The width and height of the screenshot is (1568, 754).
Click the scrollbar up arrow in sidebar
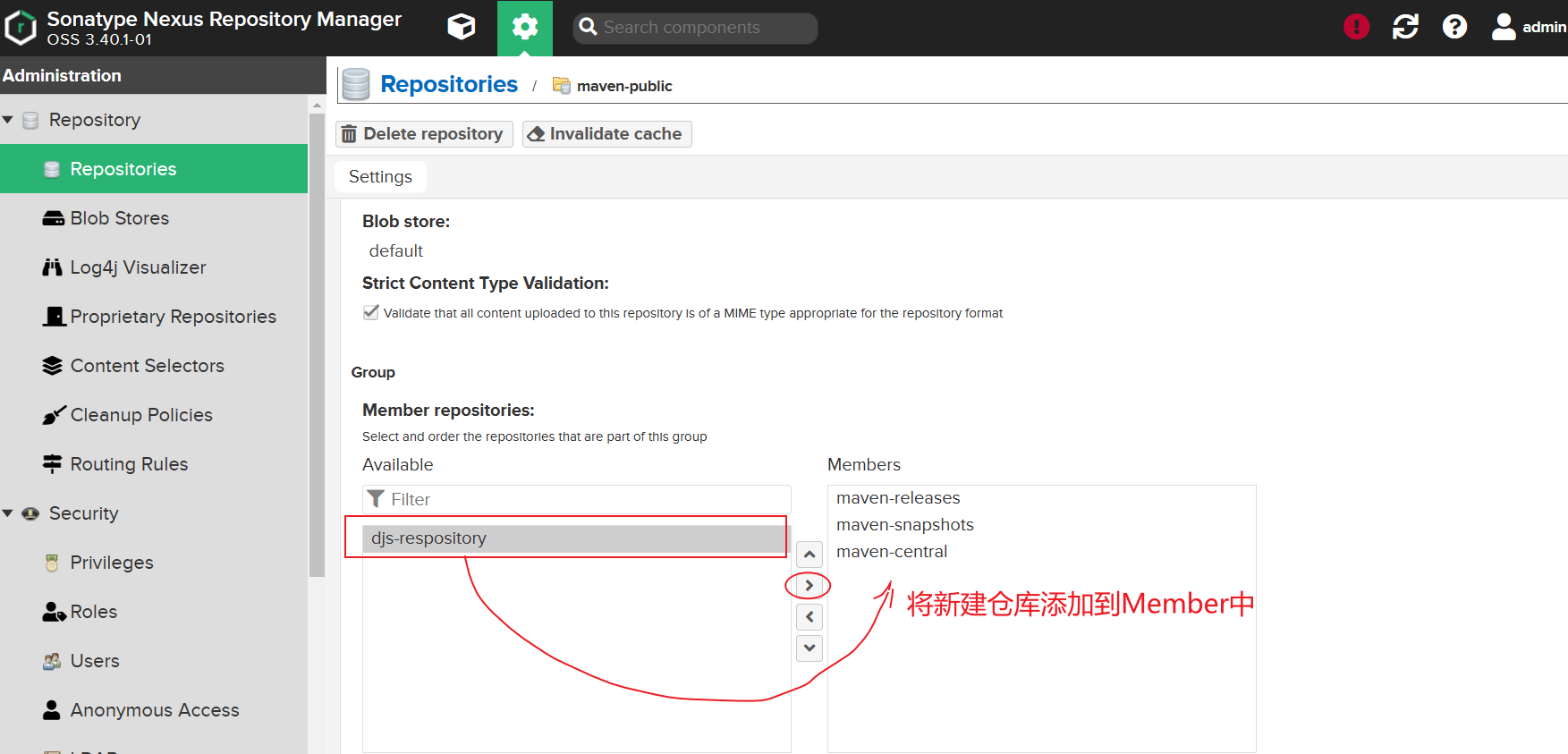click(317, 105)
